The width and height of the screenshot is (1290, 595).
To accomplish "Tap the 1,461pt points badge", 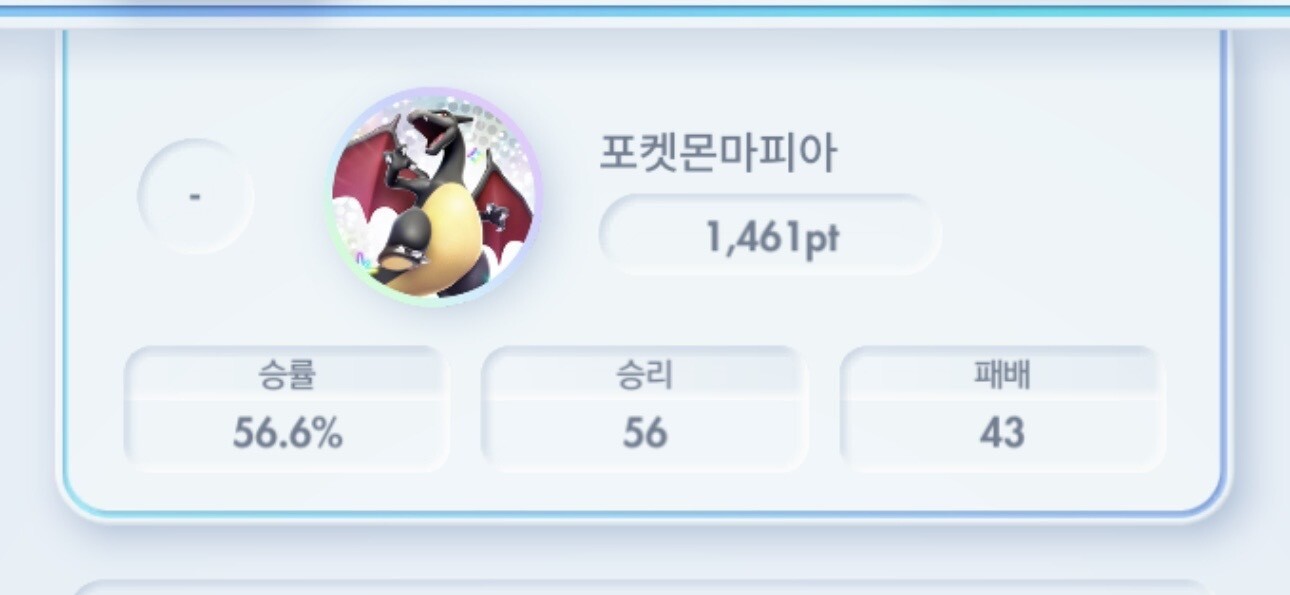I will pyautogui.click(x=770, y=235).
